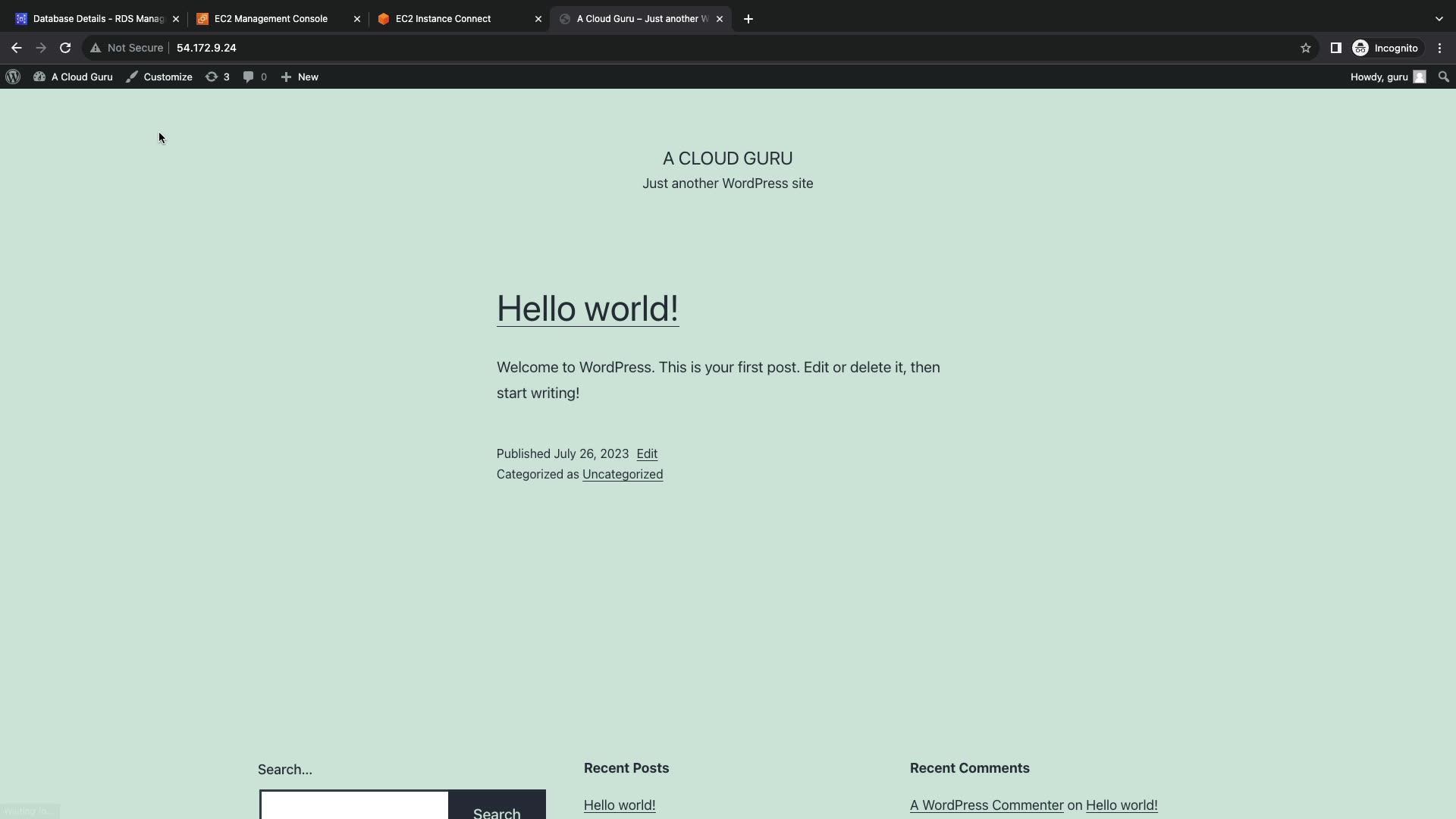
Task: Open the updates icon showing 3
Action: [217, 77]
